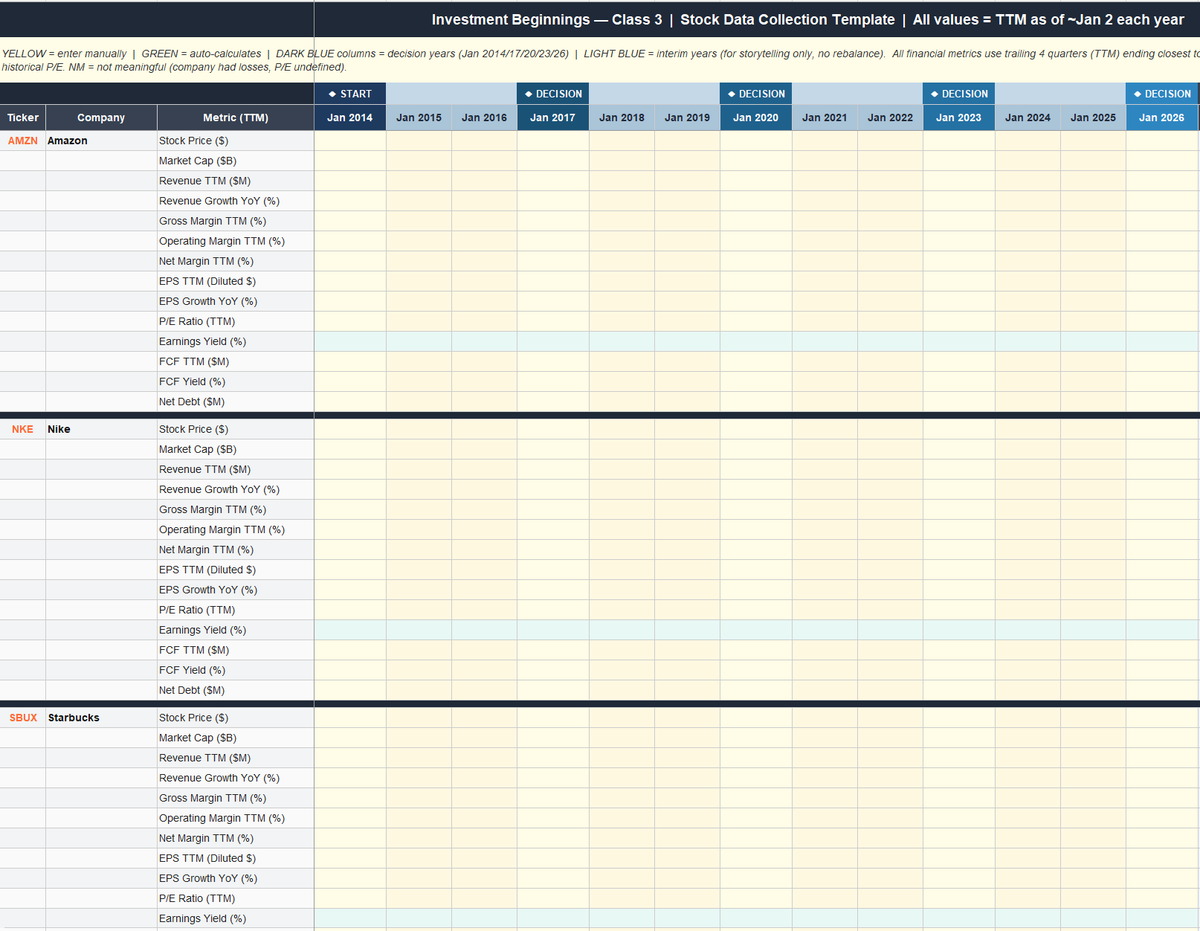Select Amazon's Market Cap ($B) label
Screen dimensions: 1200x931
tap(235, 161)
